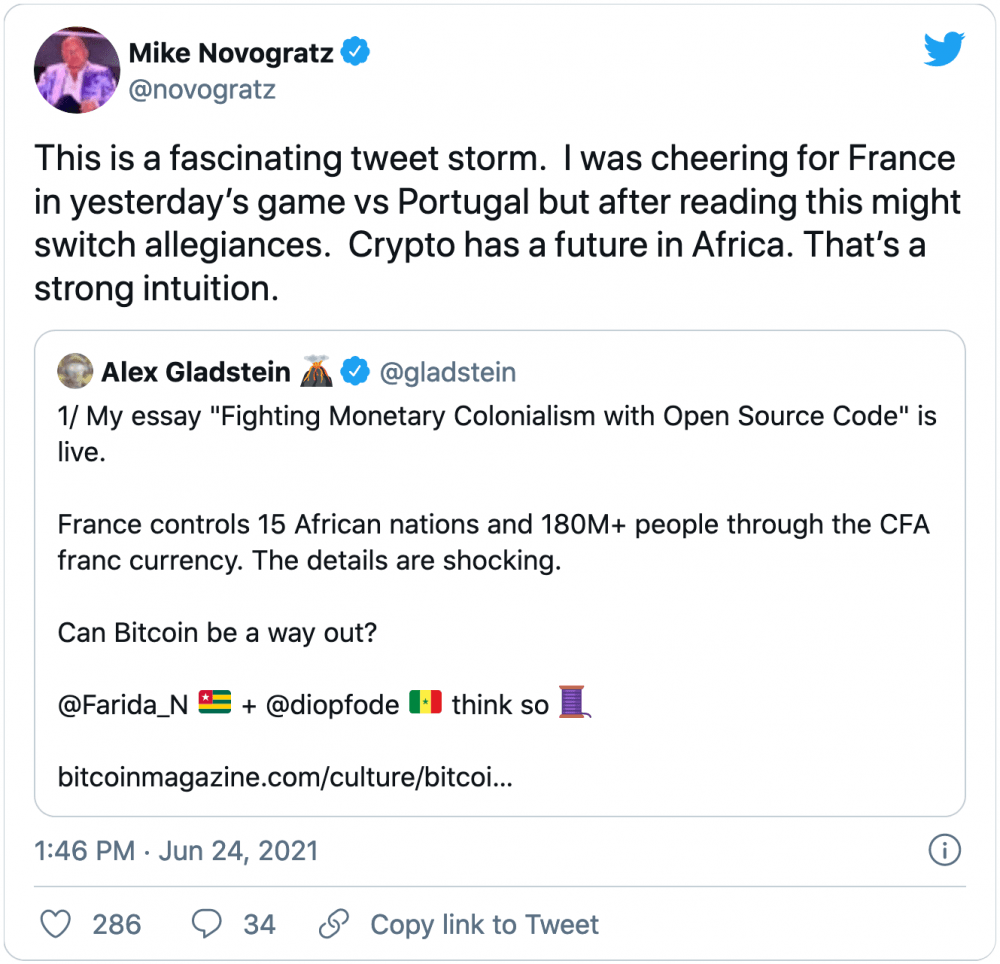Click the Twitter bird logo
This screenshot has height=964, width=1000.
(x=943, y=48)
